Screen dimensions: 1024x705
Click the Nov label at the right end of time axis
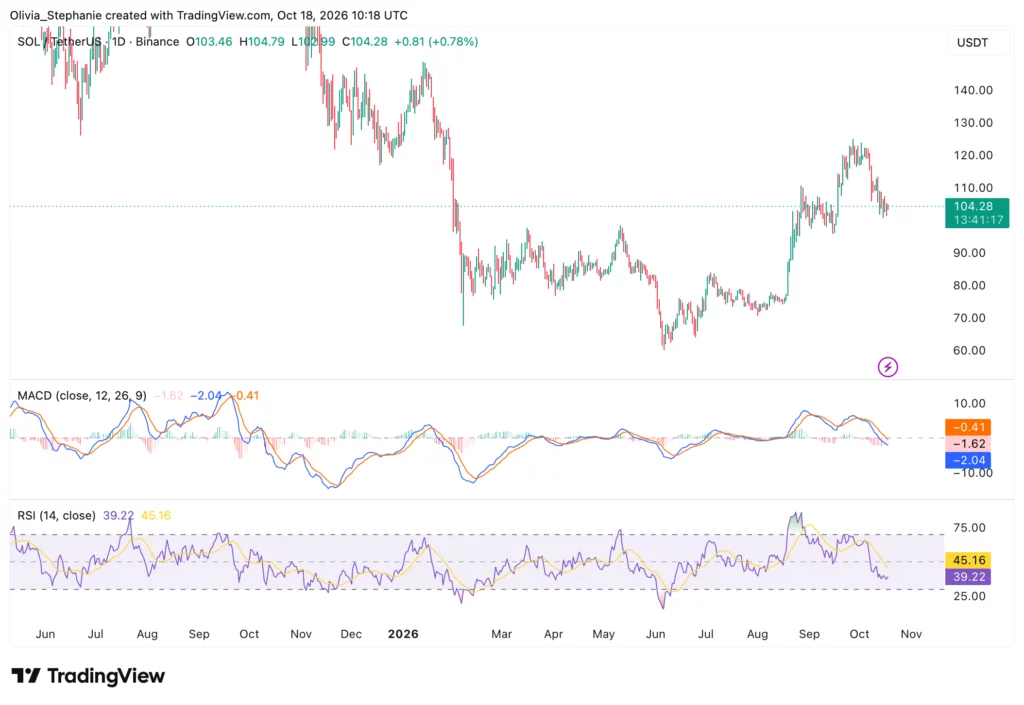click(x=911, y=634)
